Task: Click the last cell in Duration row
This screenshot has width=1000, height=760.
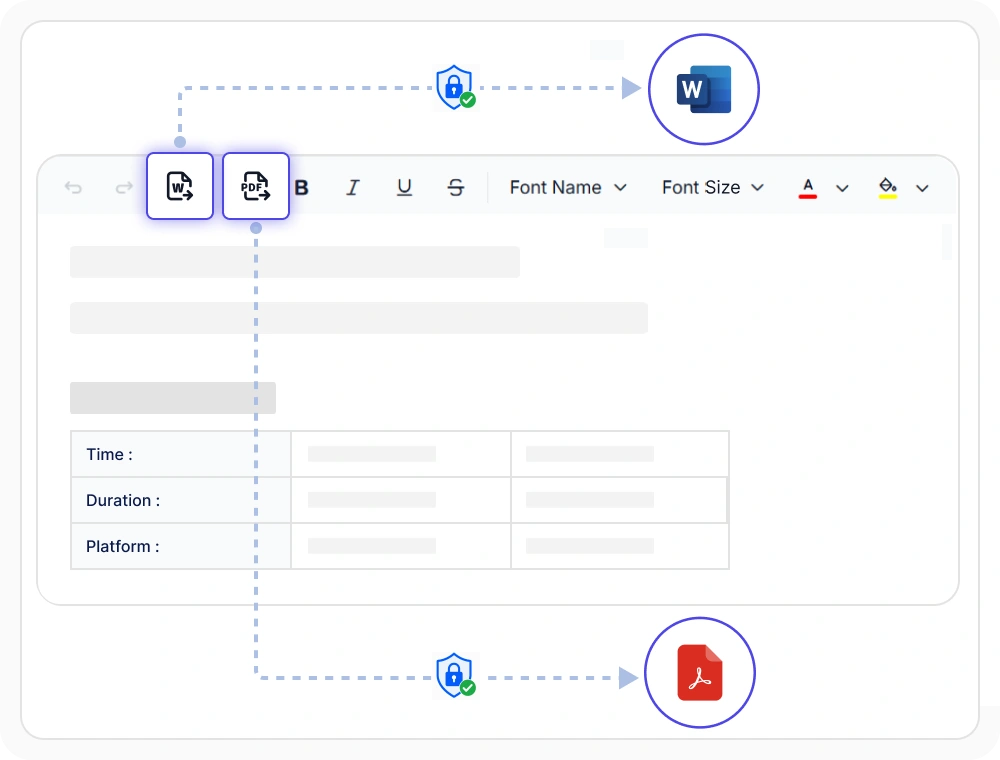Action: point(619,500)
